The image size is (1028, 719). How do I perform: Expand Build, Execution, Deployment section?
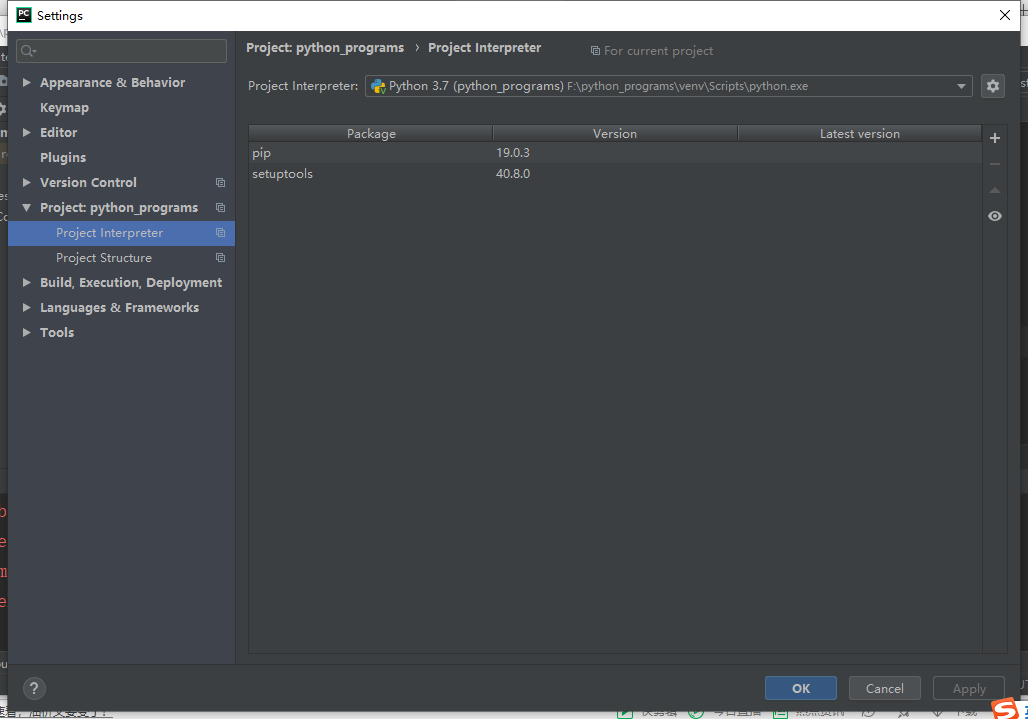(x=26, y=282)
